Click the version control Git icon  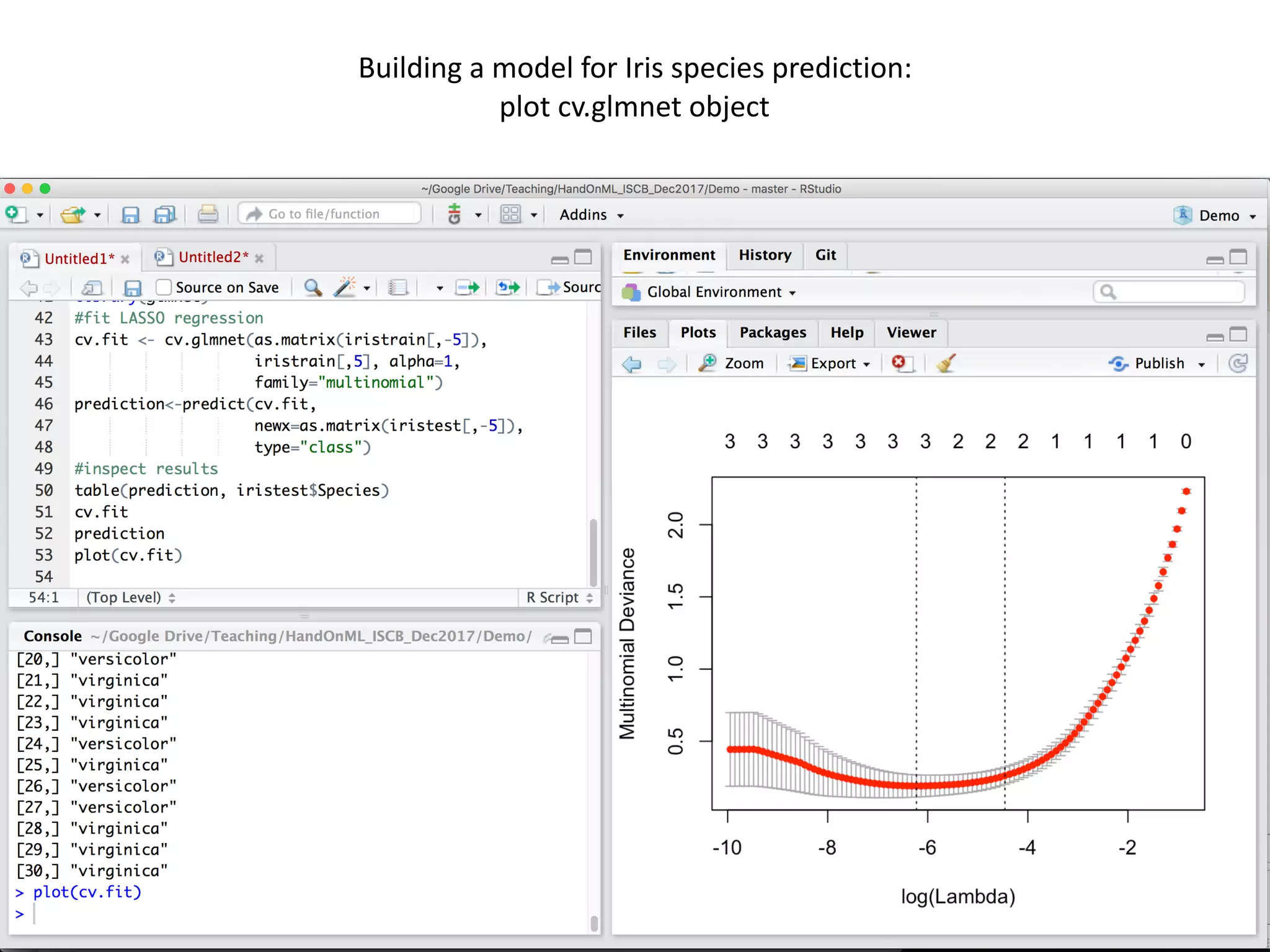tap(455, 214)
